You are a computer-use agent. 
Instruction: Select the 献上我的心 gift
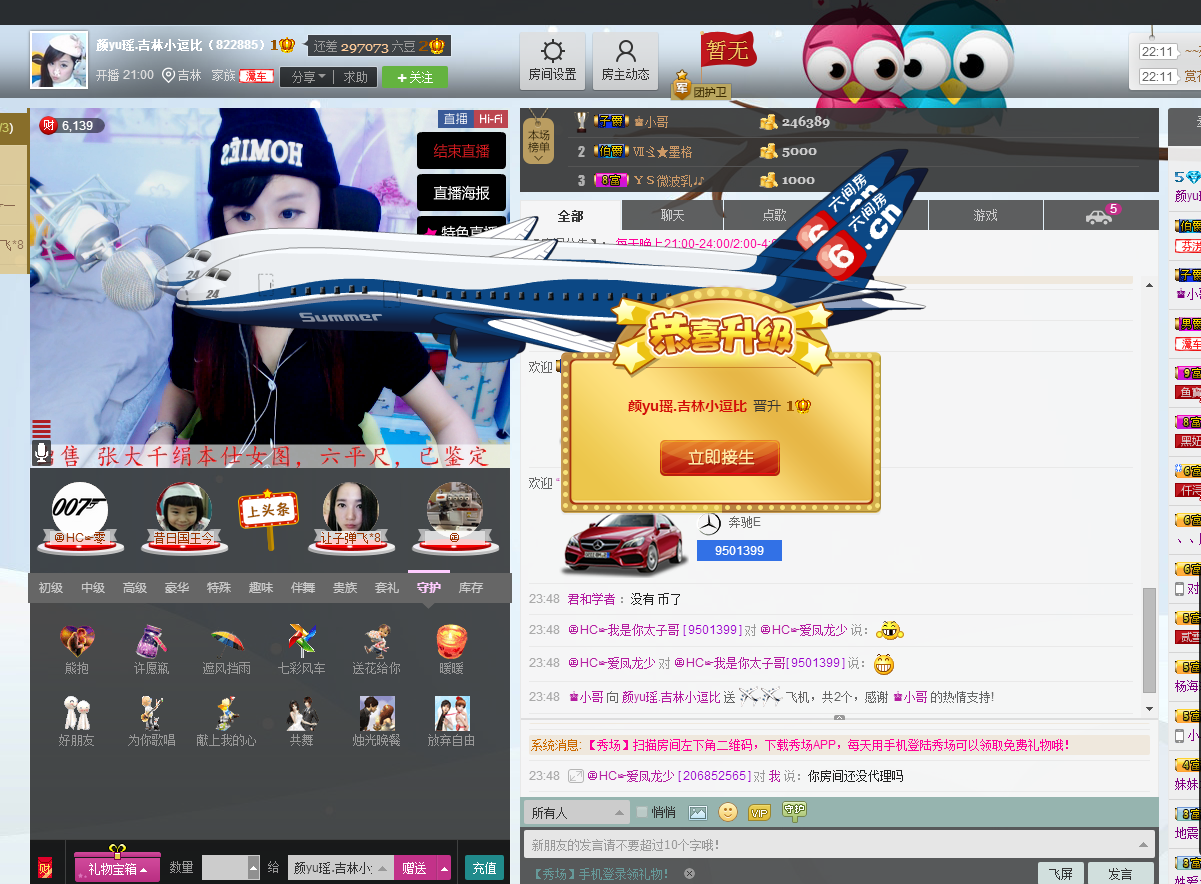tap(226, 713)
